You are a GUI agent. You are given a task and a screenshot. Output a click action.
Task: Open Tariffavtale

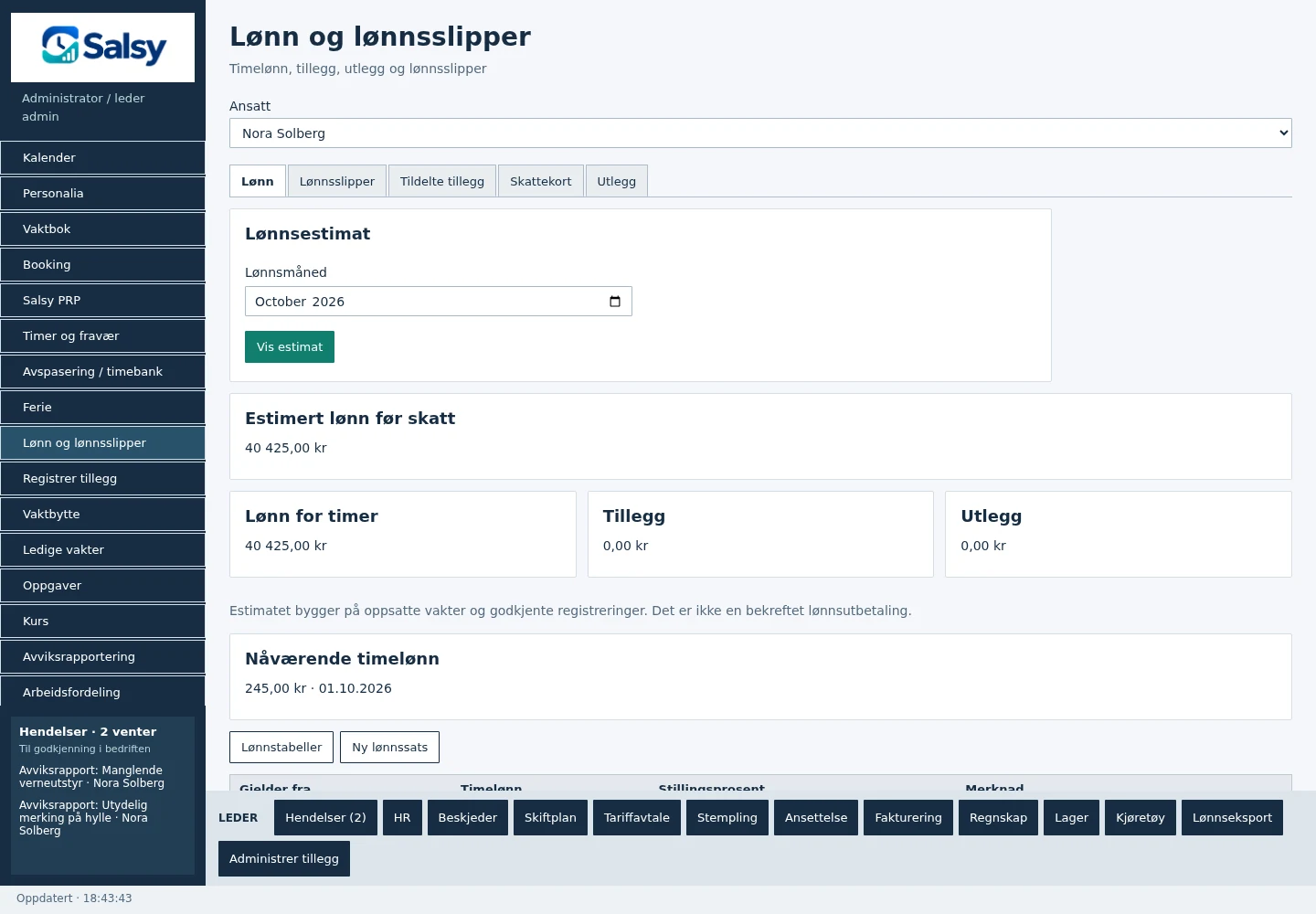pyautogui.click(x=637, y=818)
